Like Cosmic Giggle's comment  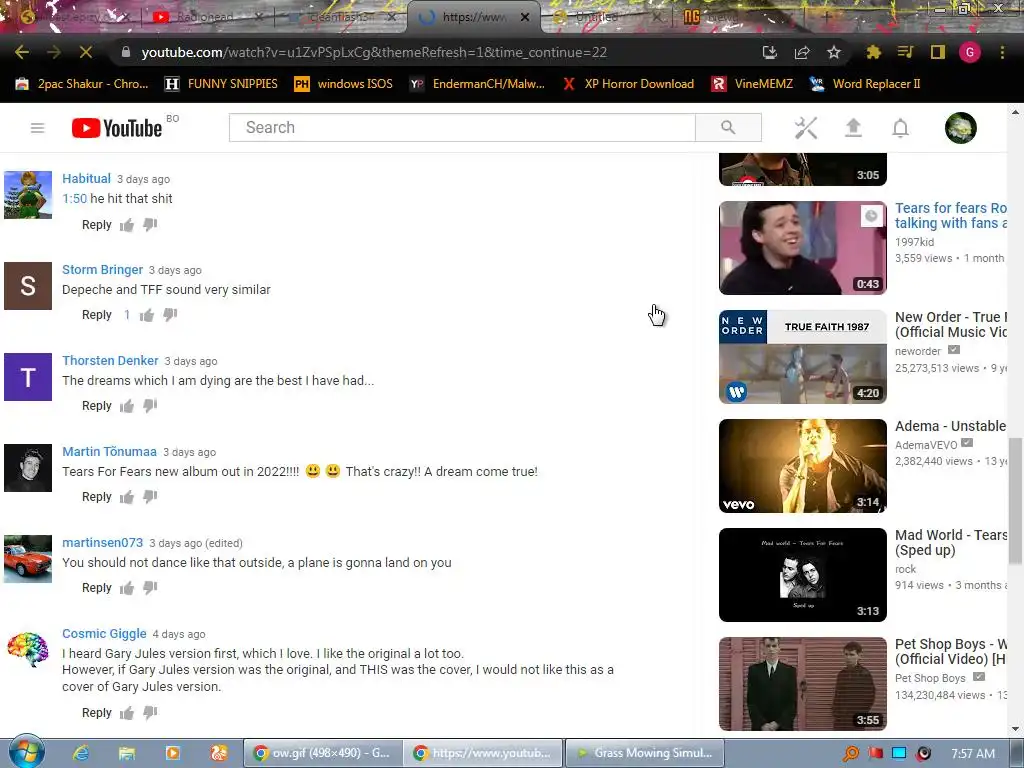click(127, 713)
